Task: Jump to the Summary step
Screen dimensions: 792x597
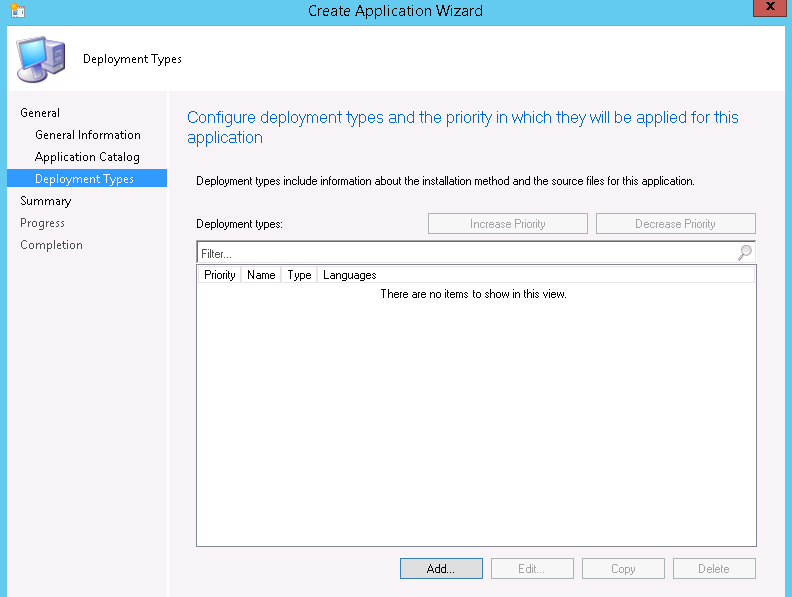Action: (x=45, y=201)
